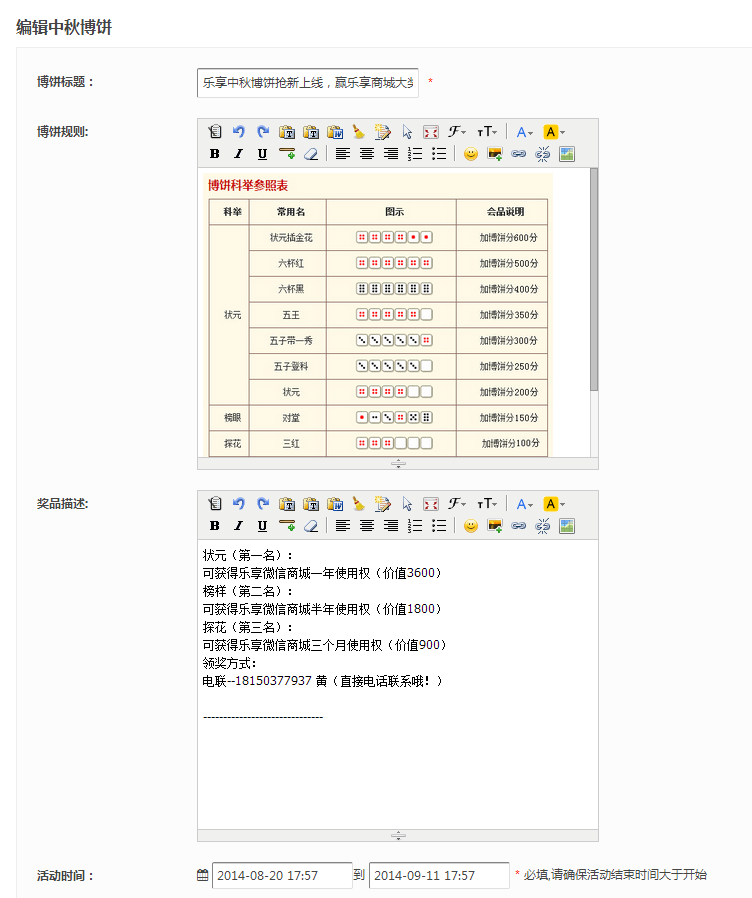Click redo in the 奖品描述 editor toolbar
The height and width of the screenshot is (898, 752).
tap(263, 504)
